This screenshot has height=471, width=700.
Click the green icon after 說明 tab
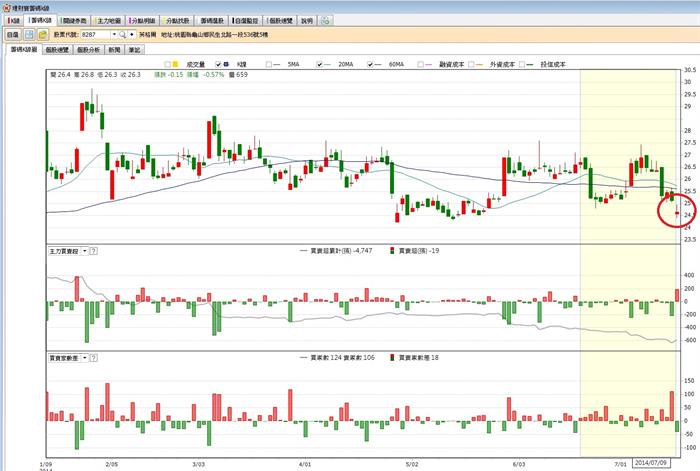(x=325, y=21)
